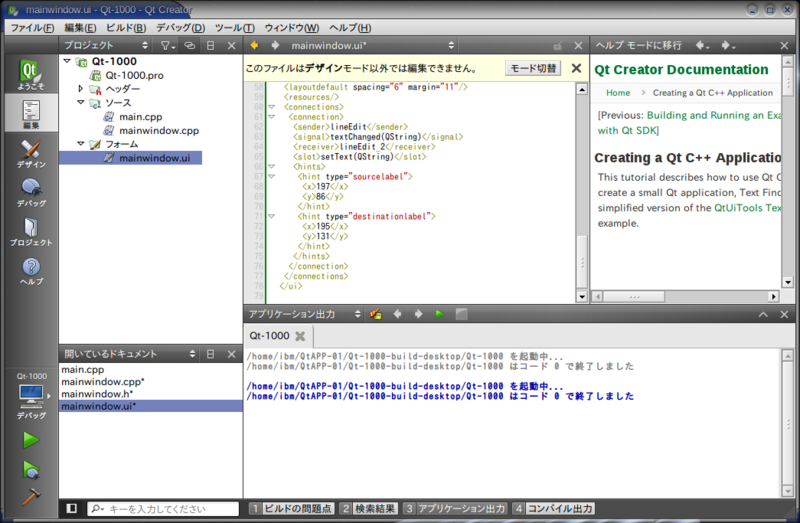Open the ヘルプ menu
Viewport: 800px width, 523px height.
[350, 28]
